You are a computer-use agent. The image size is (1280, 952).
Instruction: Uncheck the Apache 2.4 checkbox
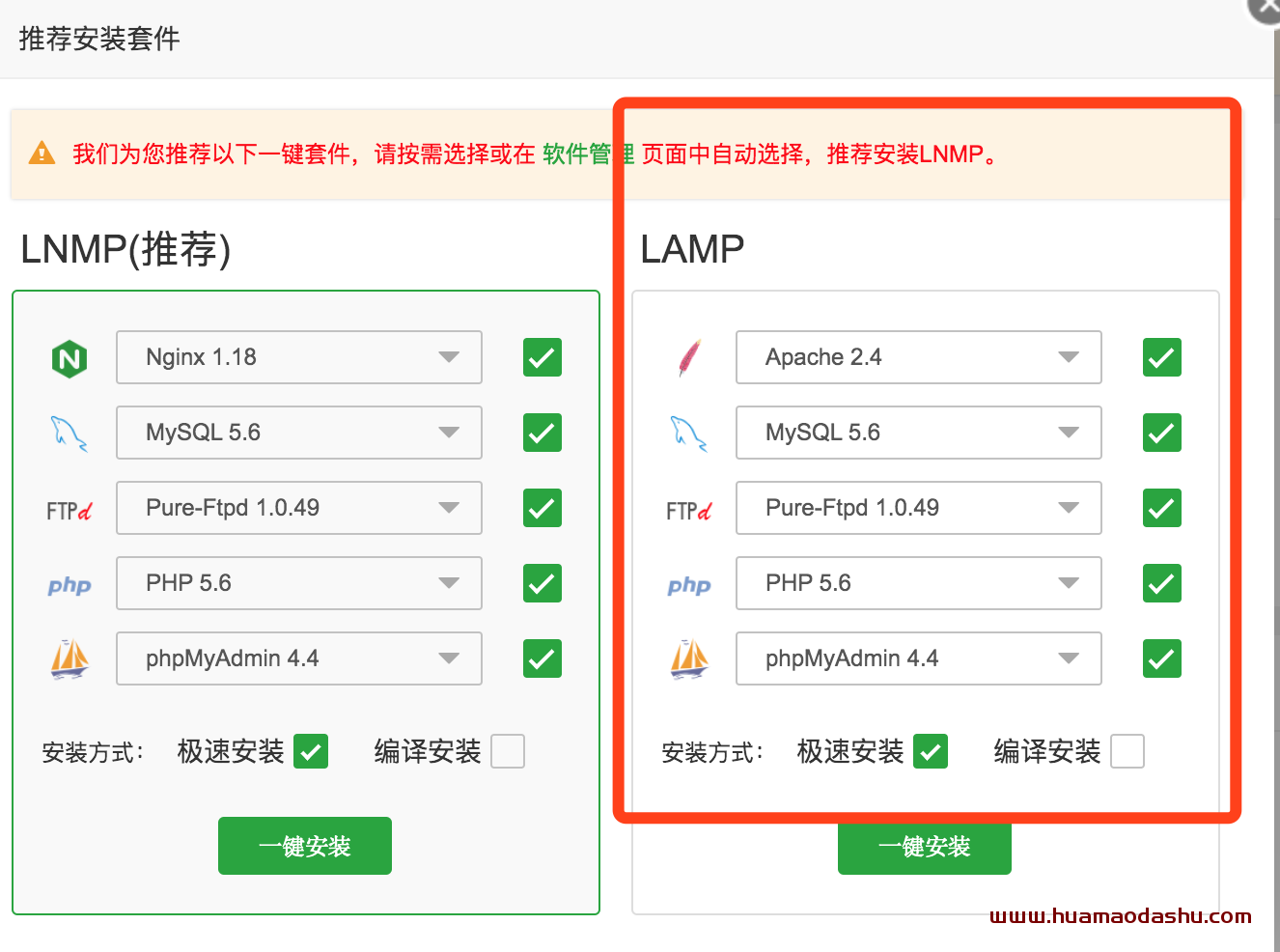tap(1162, 357)
